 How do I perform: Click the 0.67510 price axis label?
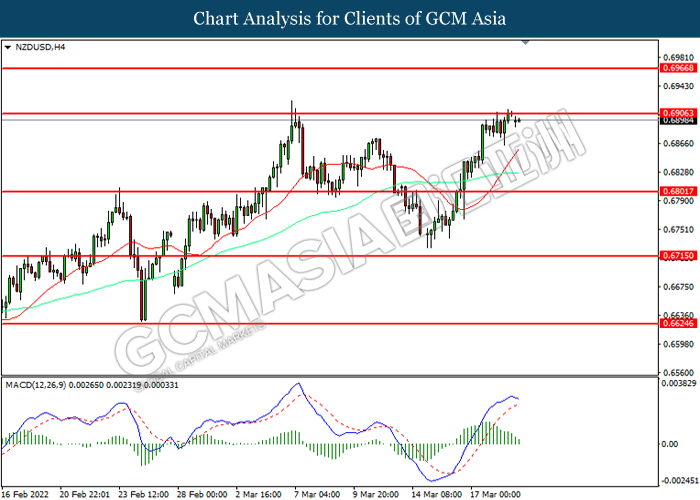coord(679,229)
